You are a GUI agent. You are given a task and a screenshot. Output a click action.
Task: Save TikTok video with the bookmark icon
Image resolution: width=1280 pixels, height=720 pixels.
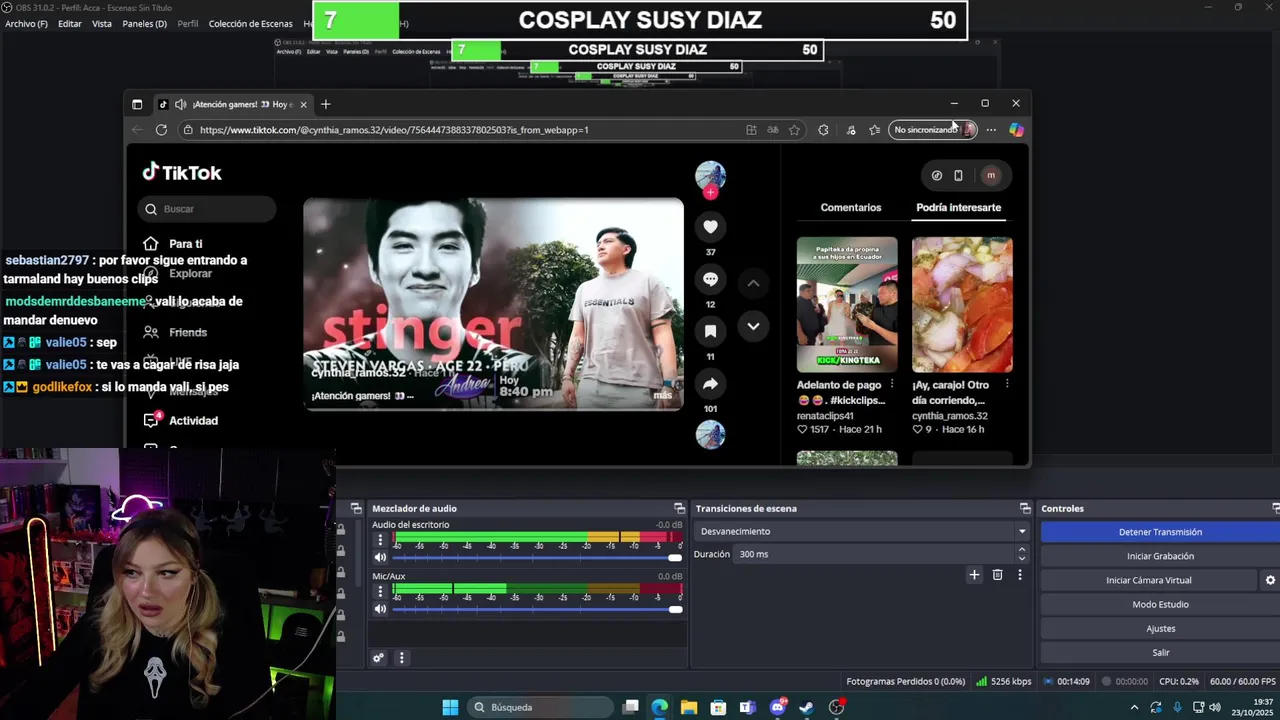710,331
